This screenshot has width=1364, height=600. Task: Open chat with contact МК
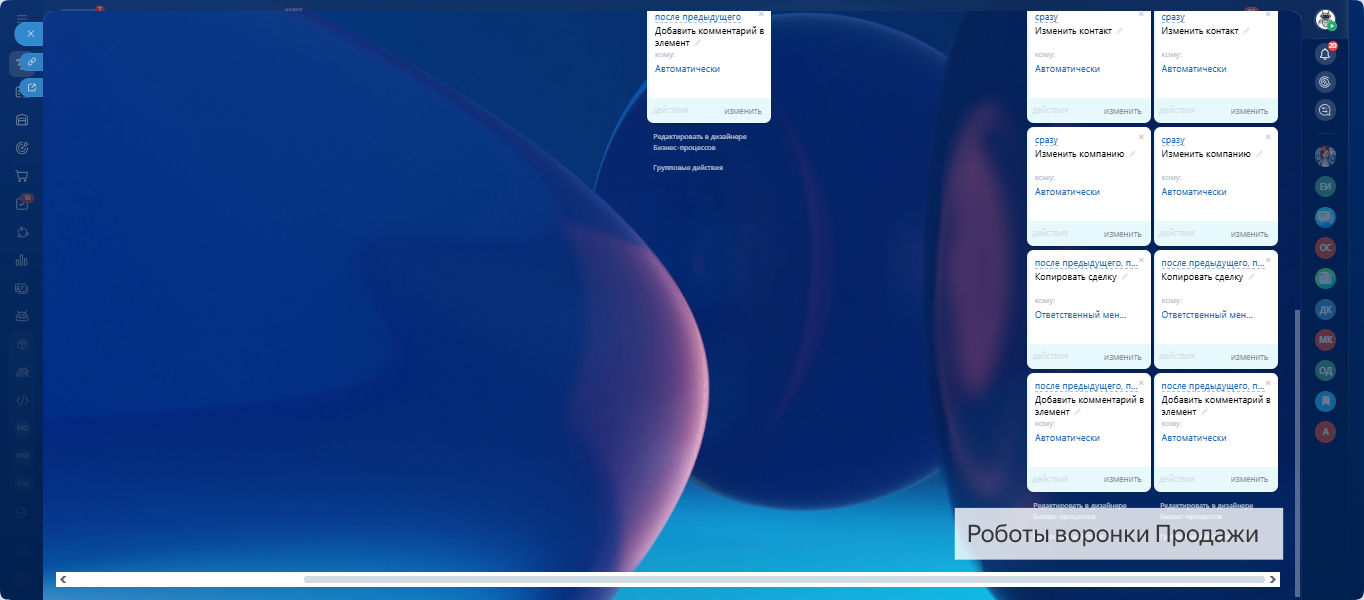(1326, 340)
